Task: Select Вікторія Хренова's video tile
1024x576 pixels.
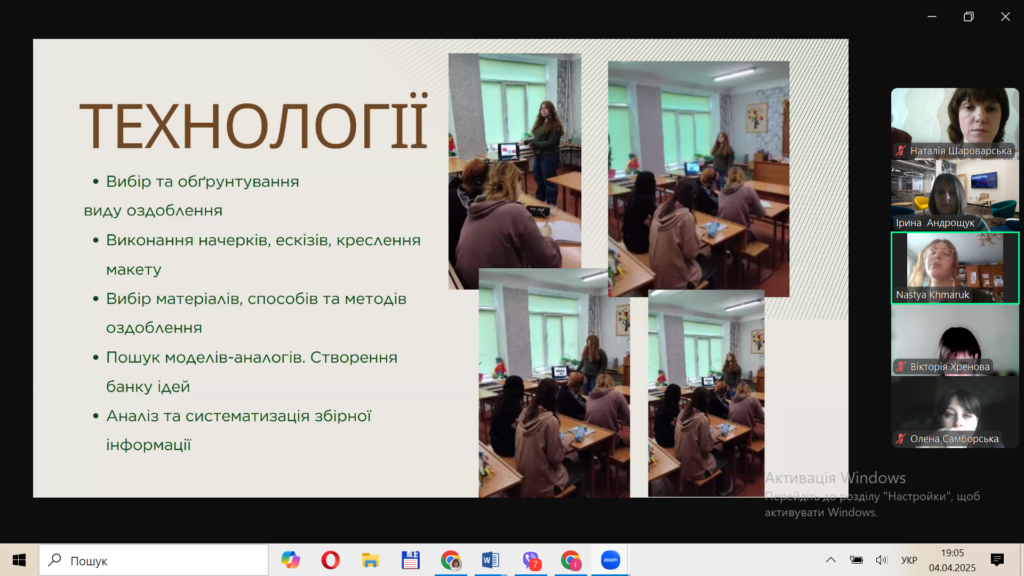Action: click(954, 339)
